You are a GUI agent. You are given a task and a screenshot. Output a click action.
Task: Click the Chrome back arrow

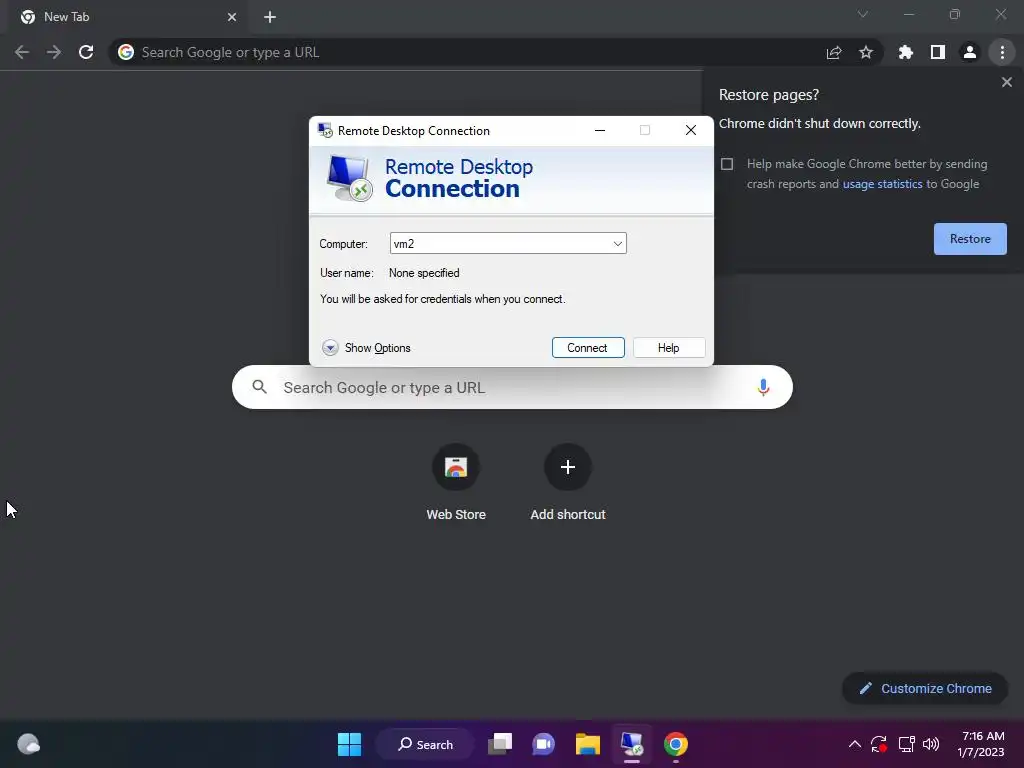tap(22, 52)
